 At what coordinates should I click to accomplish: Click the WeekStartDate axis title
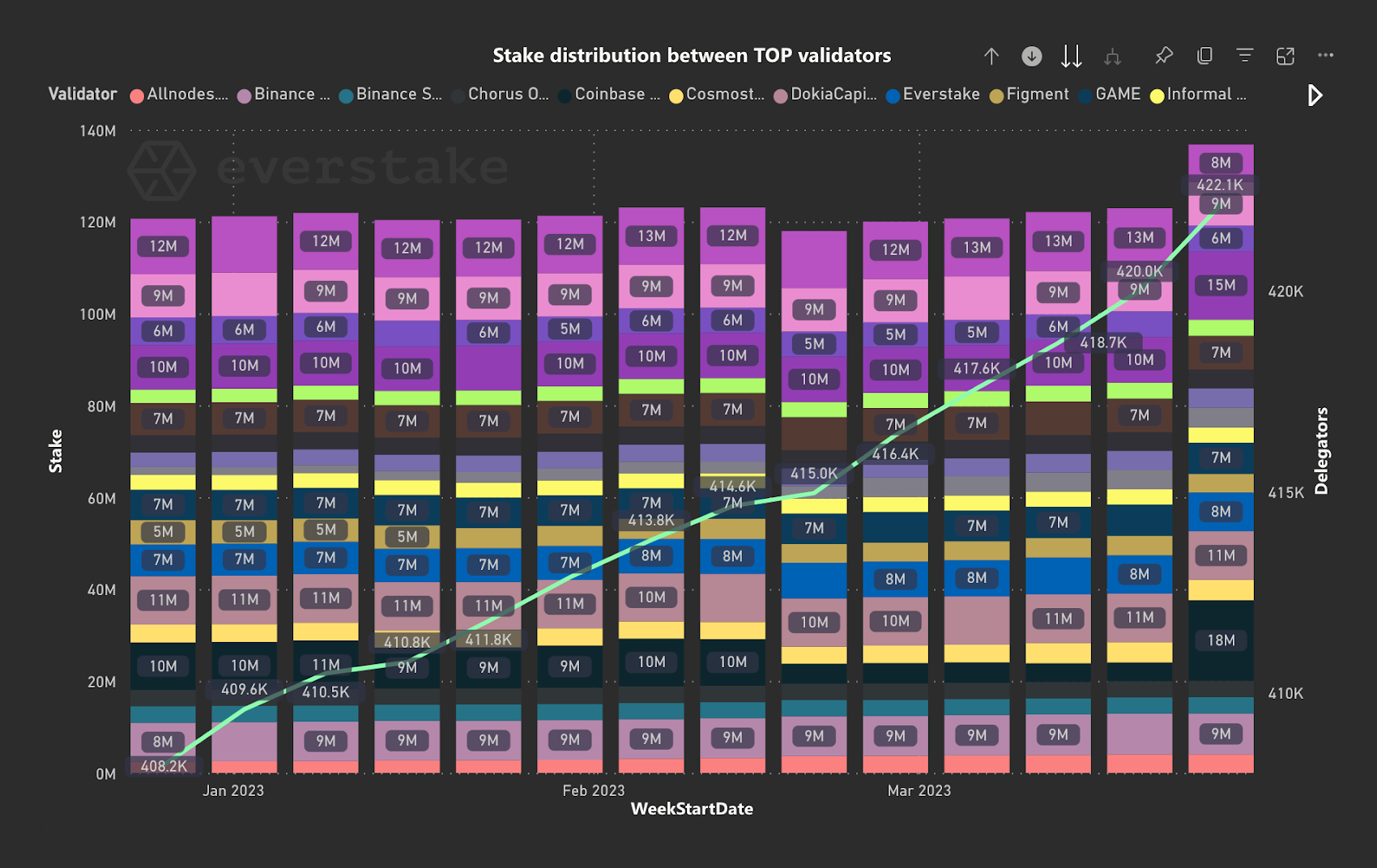click(x=692, y=809)
